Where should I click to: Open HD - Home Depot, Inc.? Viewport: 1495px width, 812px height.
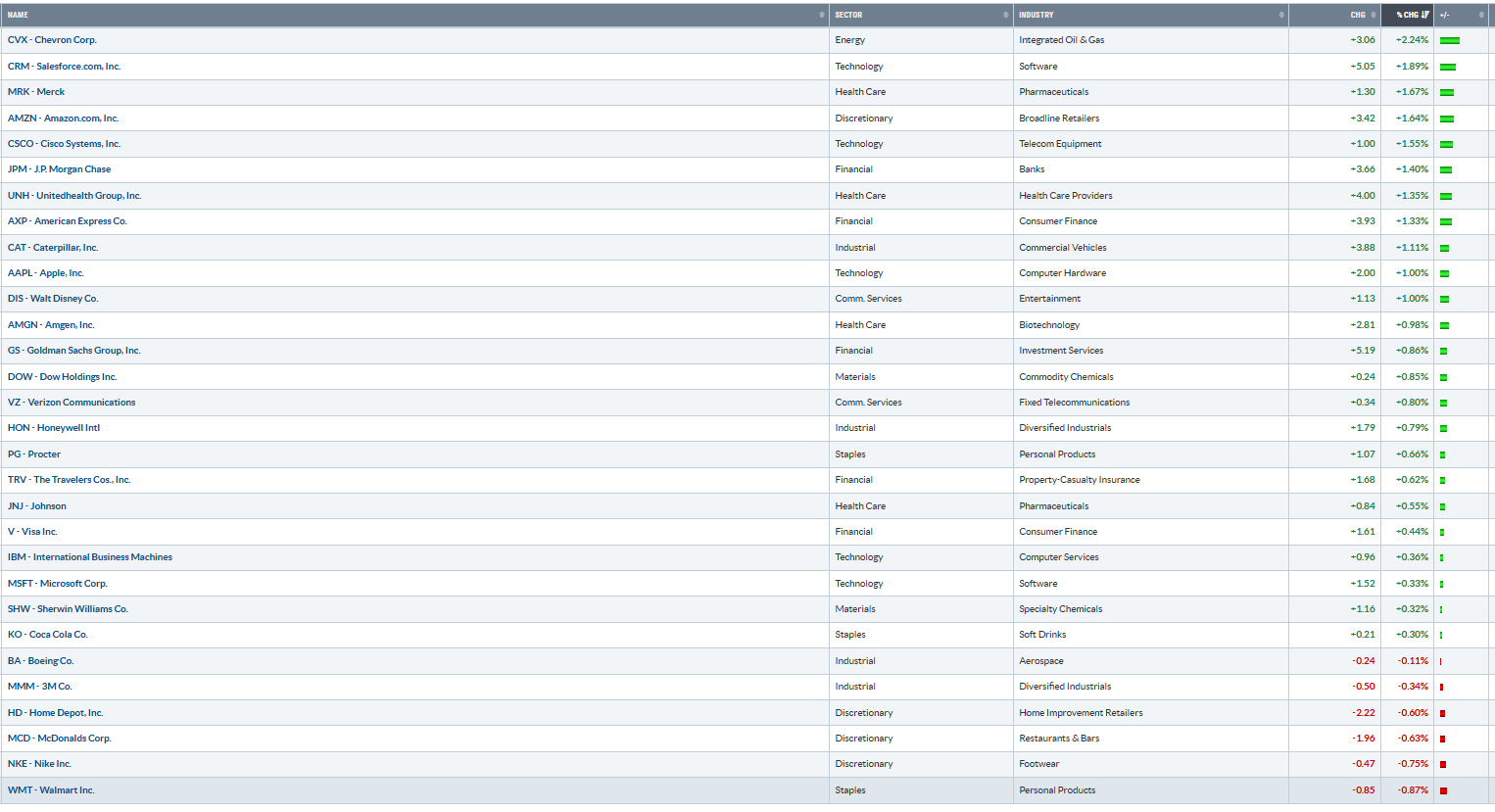click(x=56, y=713)
